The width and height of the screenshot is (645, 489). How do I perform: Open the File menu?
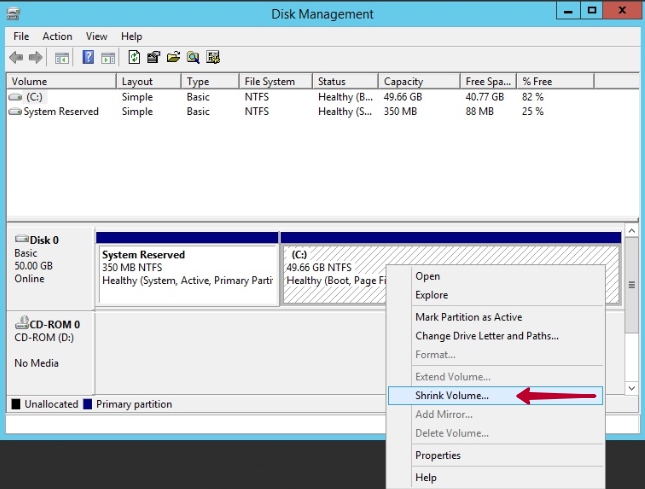click(x=21, y=37)
